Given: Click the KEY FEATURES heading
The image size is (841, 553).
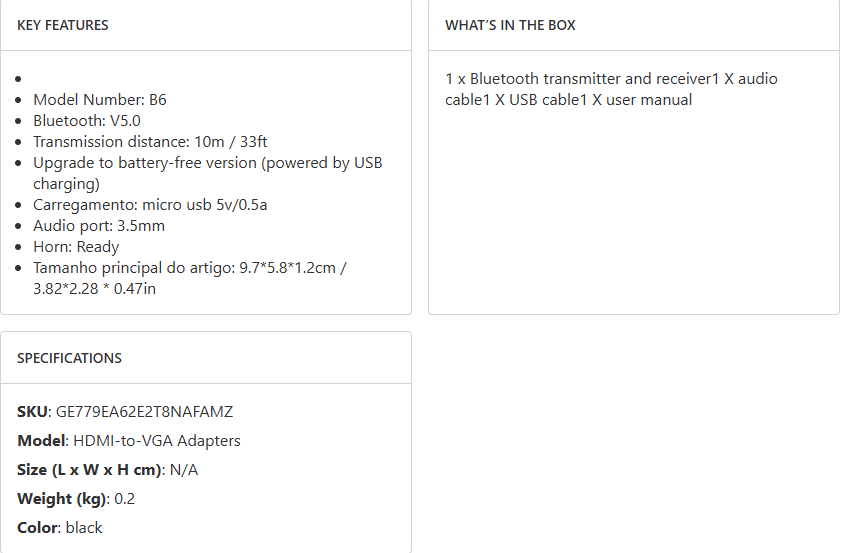Looking at the screenshot, I should [63, 25].
